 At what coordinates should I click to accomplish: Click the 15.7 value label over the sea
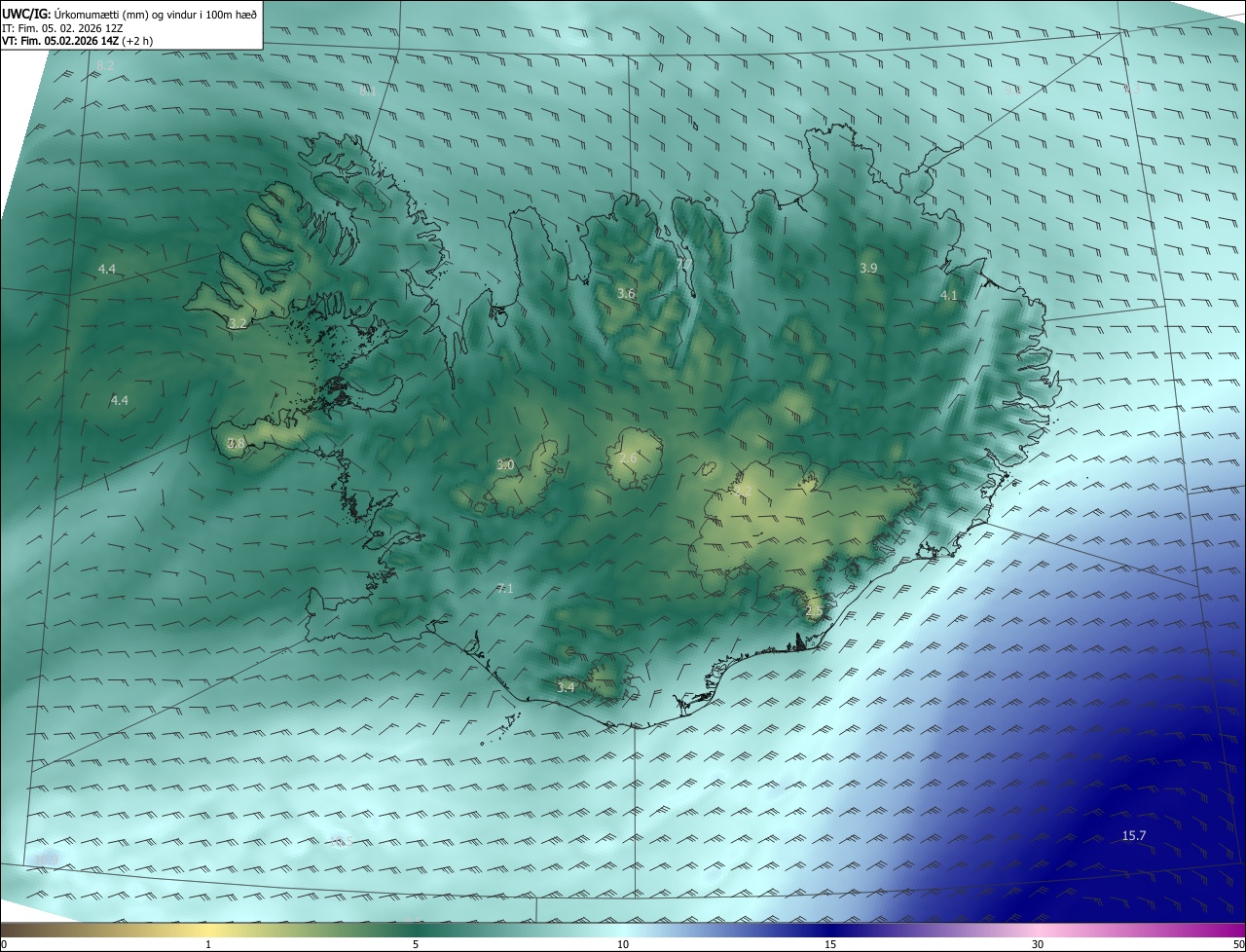1134,835
